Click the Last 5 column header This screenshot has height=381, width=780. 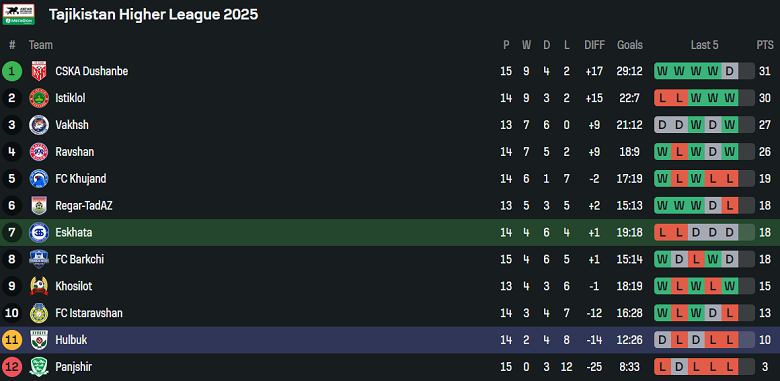704,45
